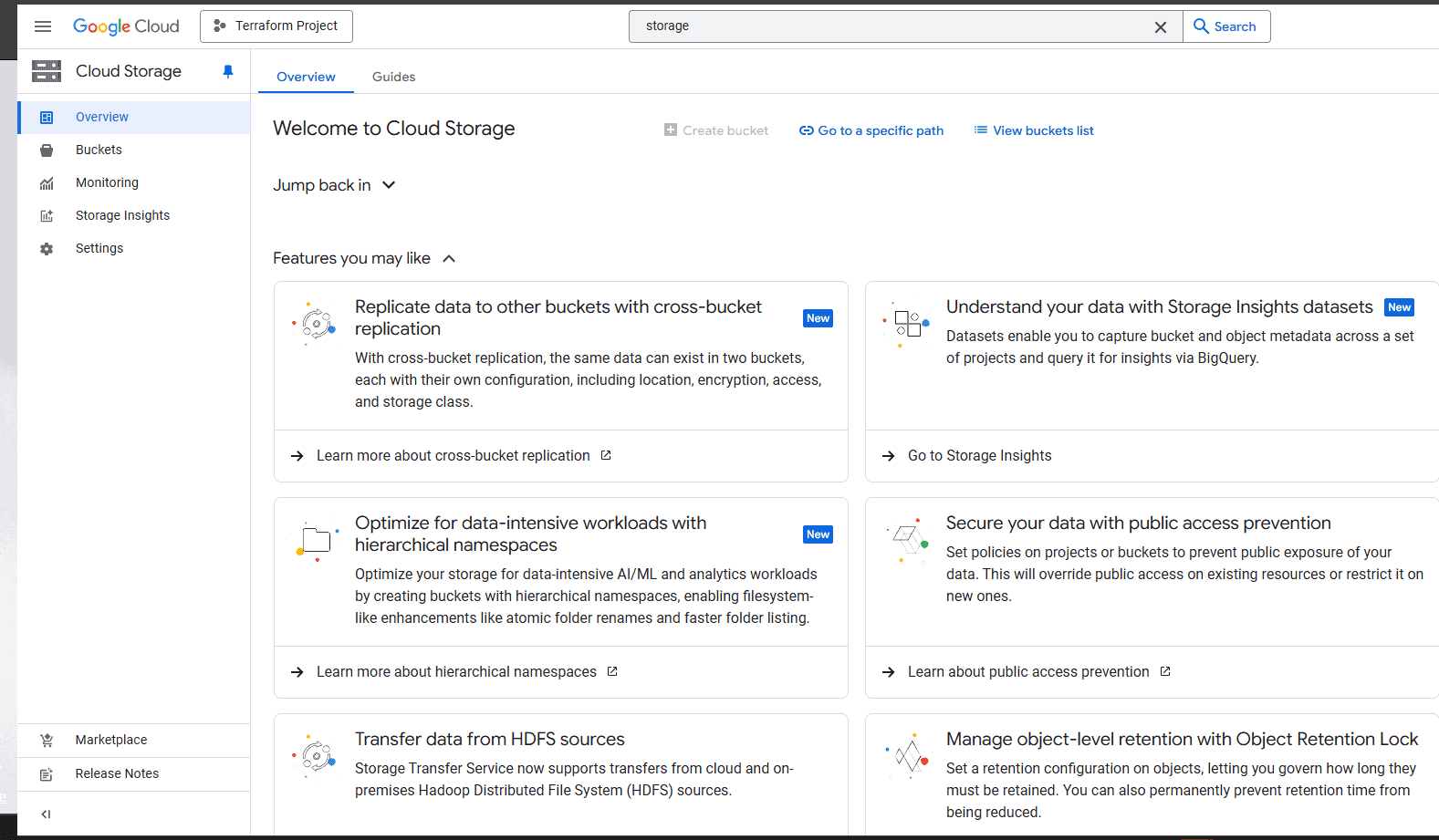Viewport: 1439px width, 840px height.
Task: Open Settings in the sidebar
Action: (x=134, y=248)
